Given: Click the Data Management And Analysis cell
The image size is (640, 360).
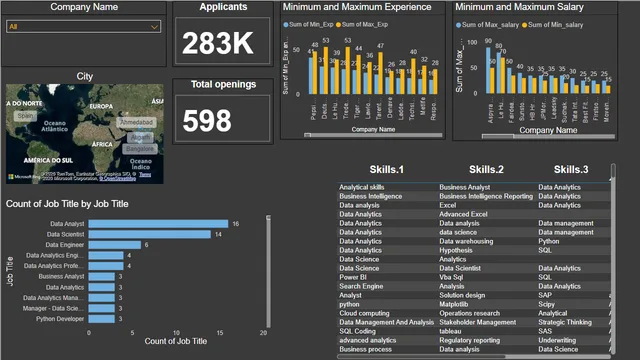Looking at the screenshot, I should point(387,322).
